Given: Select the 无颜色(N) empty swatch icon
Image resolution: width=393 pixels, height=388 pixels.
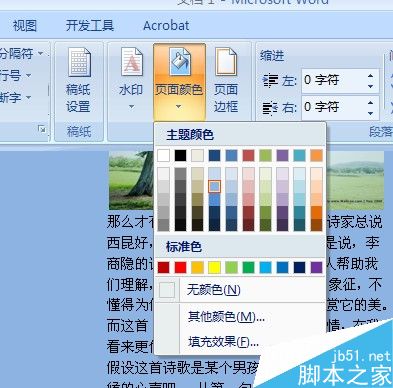Looking at the screenshot, I should 167,290.
